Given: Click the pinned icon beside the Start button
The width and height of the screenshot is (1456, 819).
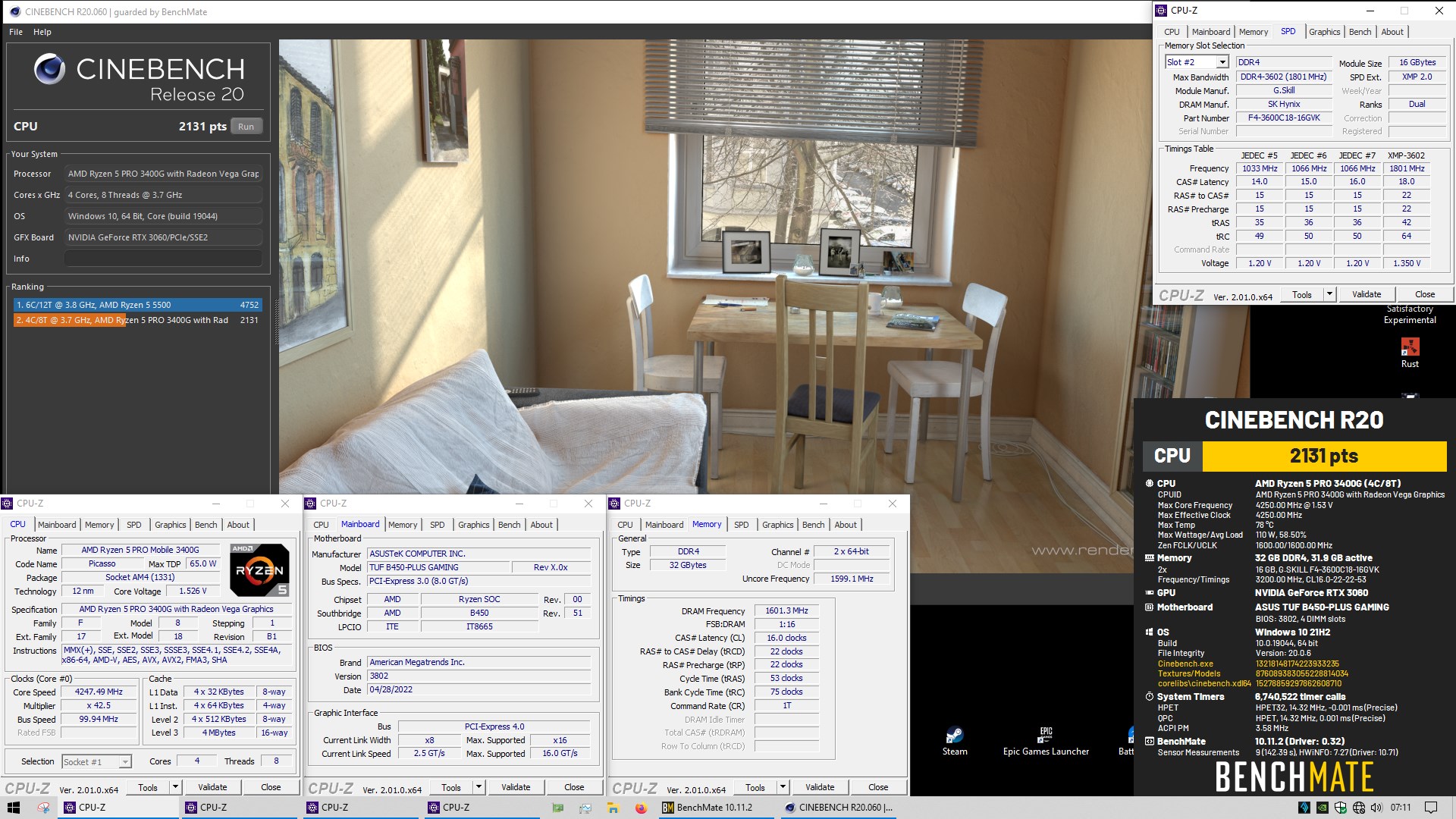Looking at the screenshot, I should coord(43,808).
